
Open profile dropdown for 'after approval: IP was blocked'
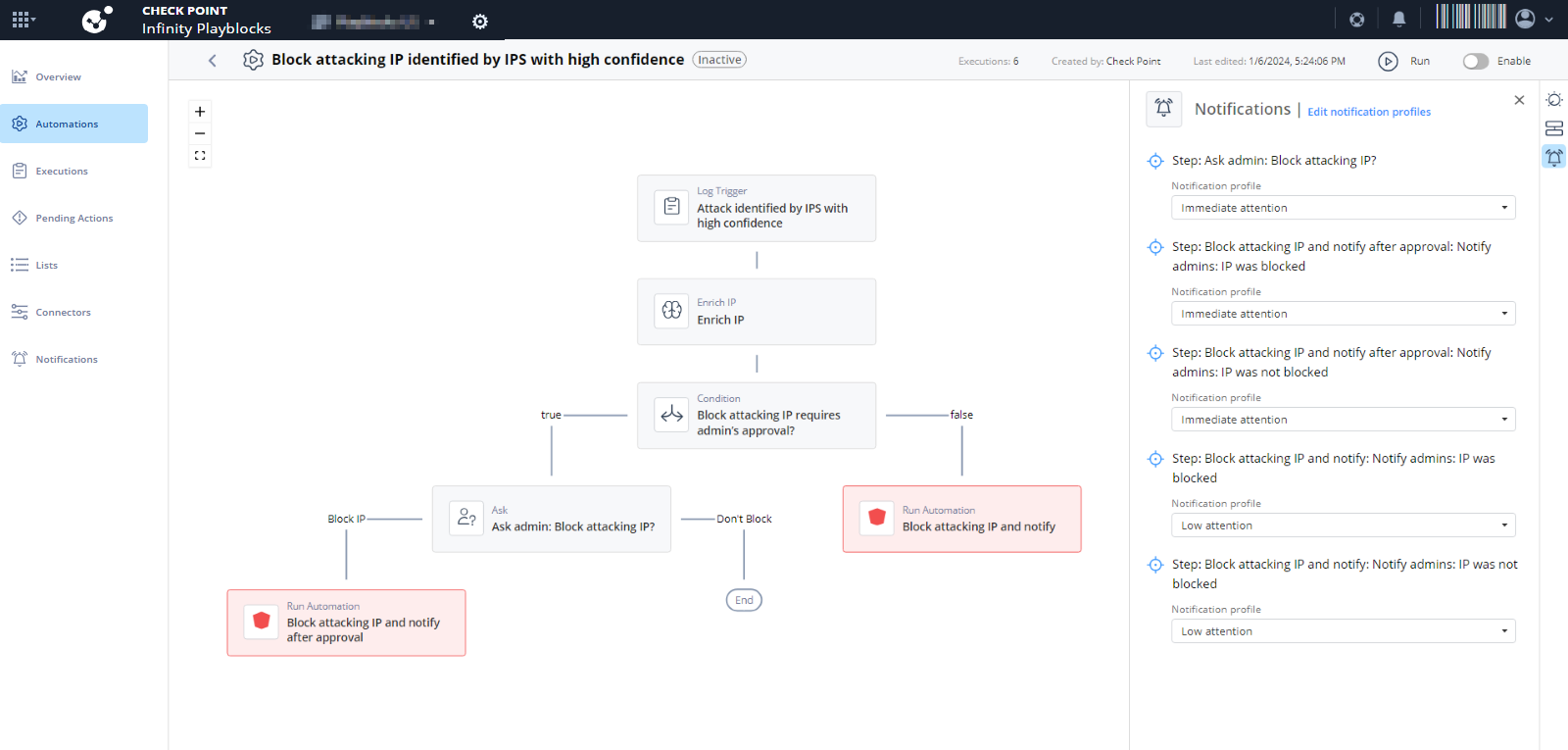click(1344, 314)
